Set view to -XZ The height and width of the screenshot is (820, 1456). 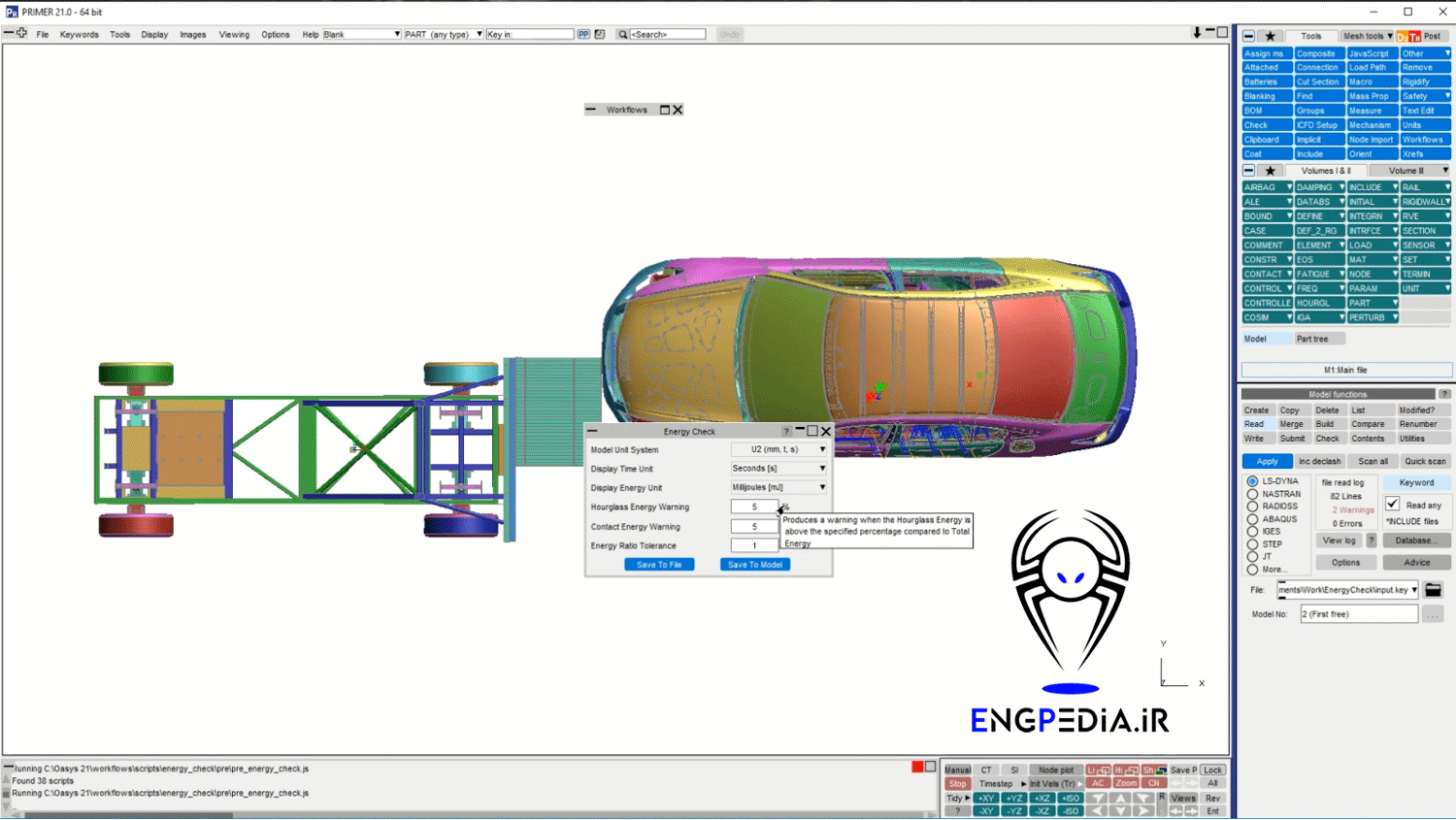pos(1042,811)
